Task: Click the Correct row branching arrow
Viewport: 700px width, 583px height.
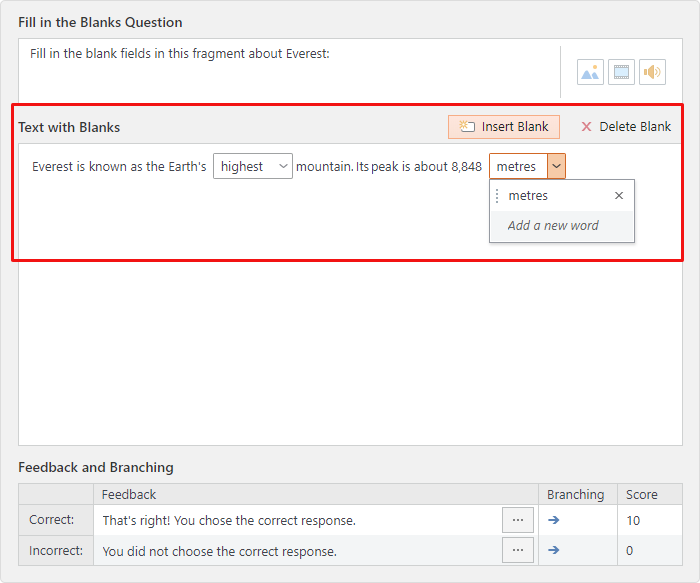Action: (554, 520)
